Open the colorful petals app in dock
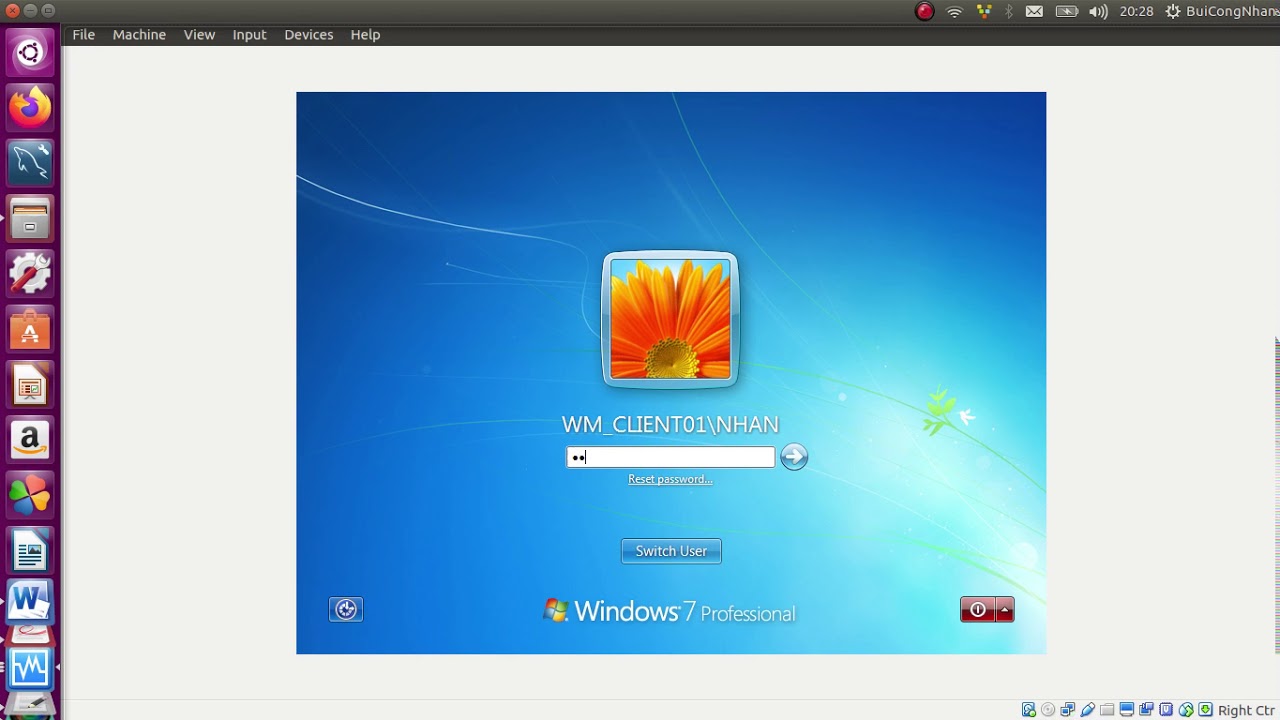1280x720 pixels. [30, 494]
